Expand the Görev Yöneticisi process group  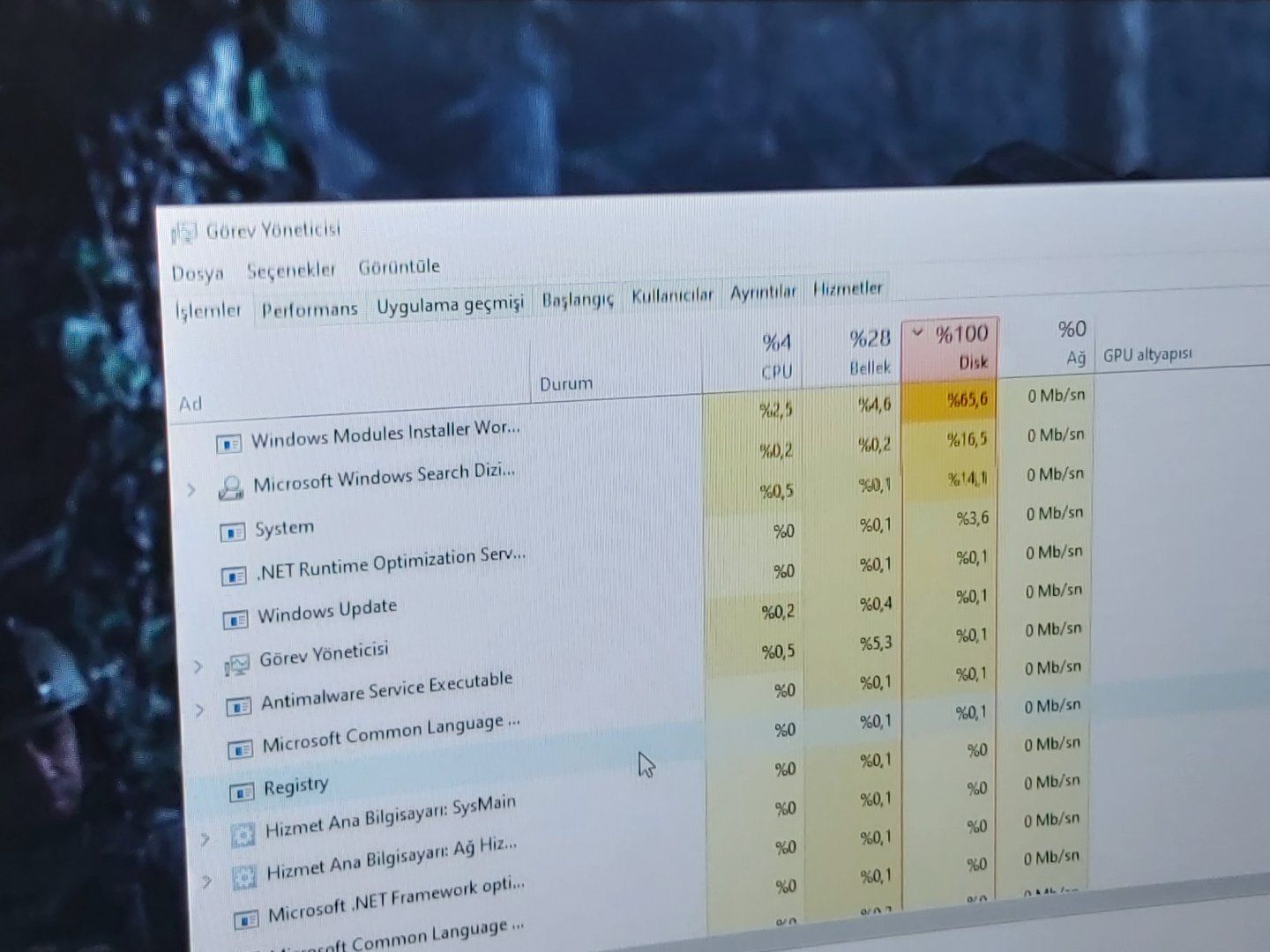point(198,666)
